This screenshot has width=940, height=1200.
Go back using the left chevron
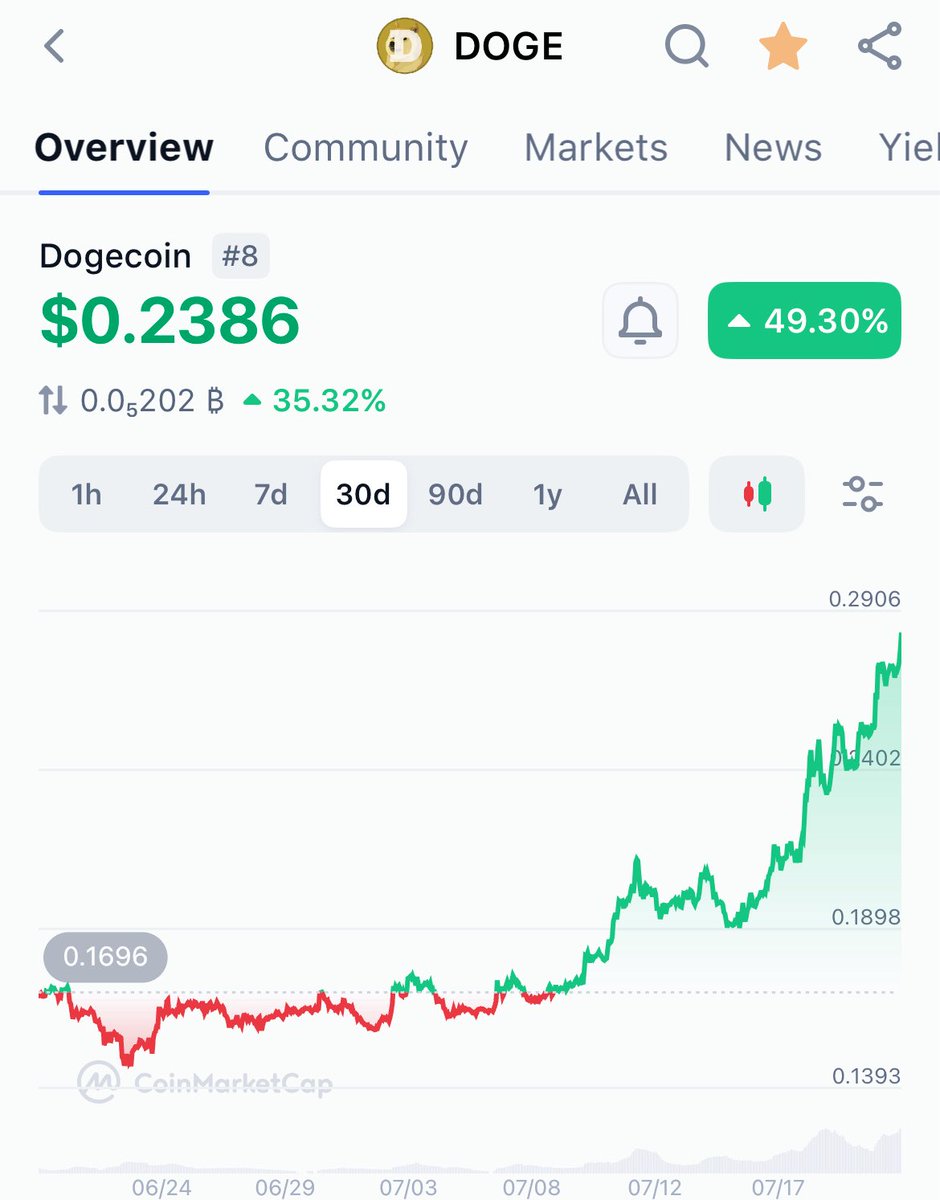[x=54, y=47]
